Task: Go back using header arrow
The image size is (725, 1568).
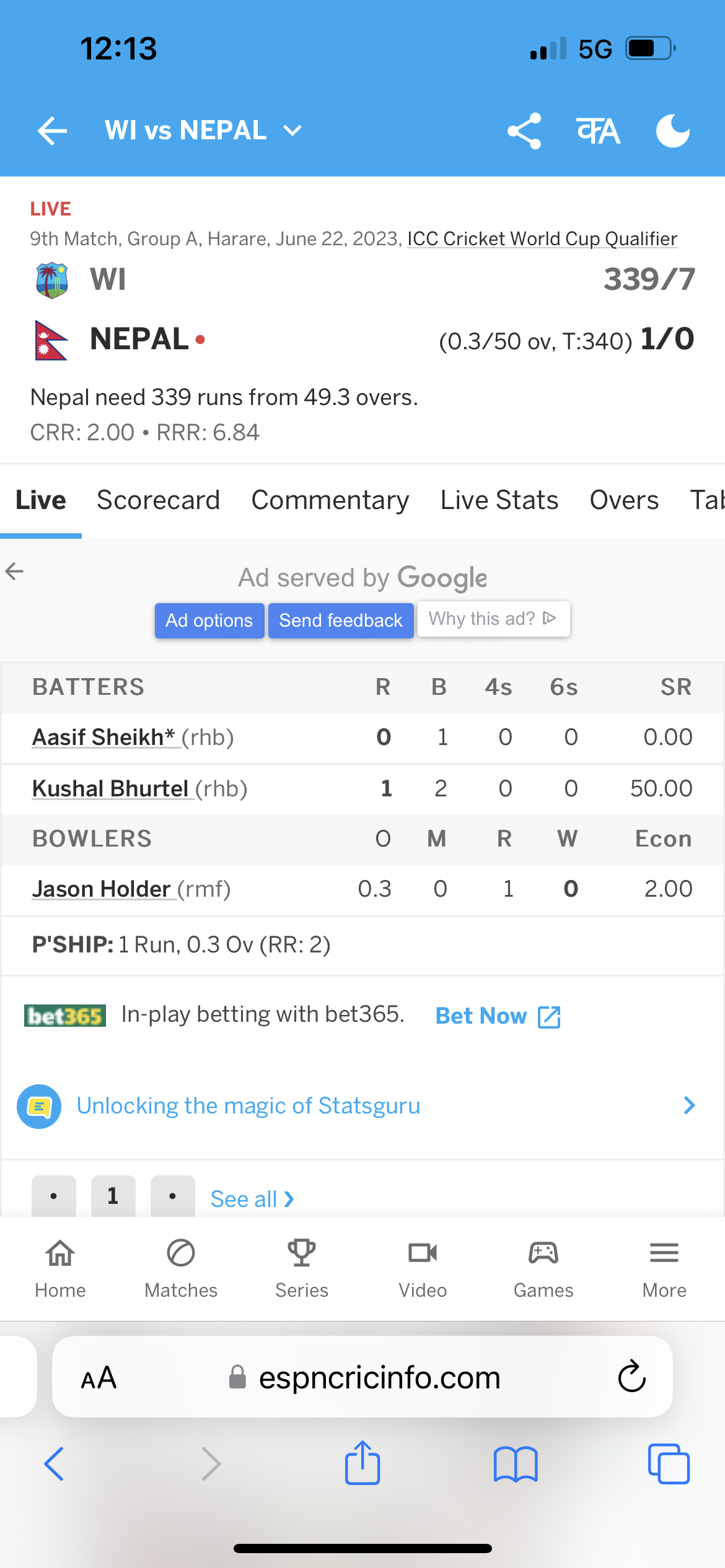Action: point(52,131)
